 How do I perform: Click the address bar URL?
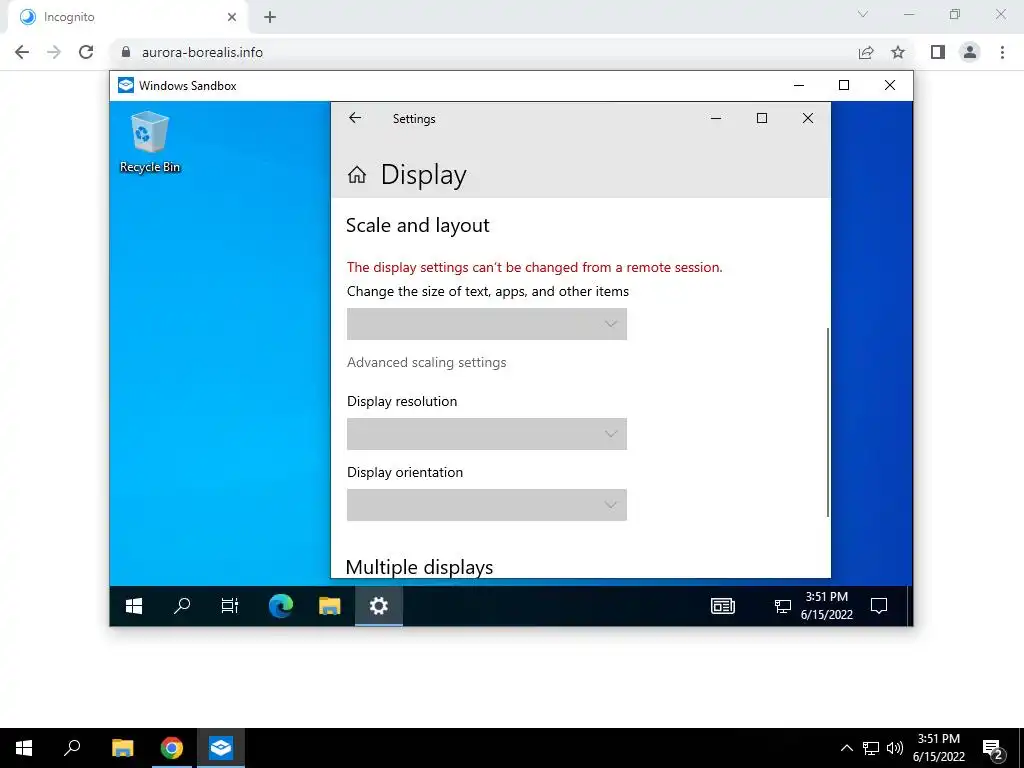click(x=202, y=52)
